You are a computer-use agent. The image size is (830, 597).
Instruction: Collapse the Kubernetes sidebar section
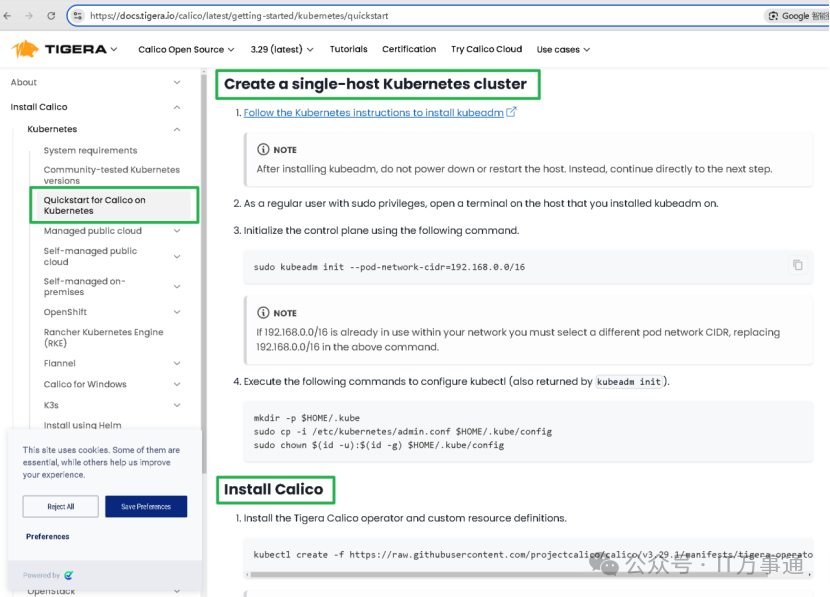coord(177,129)
